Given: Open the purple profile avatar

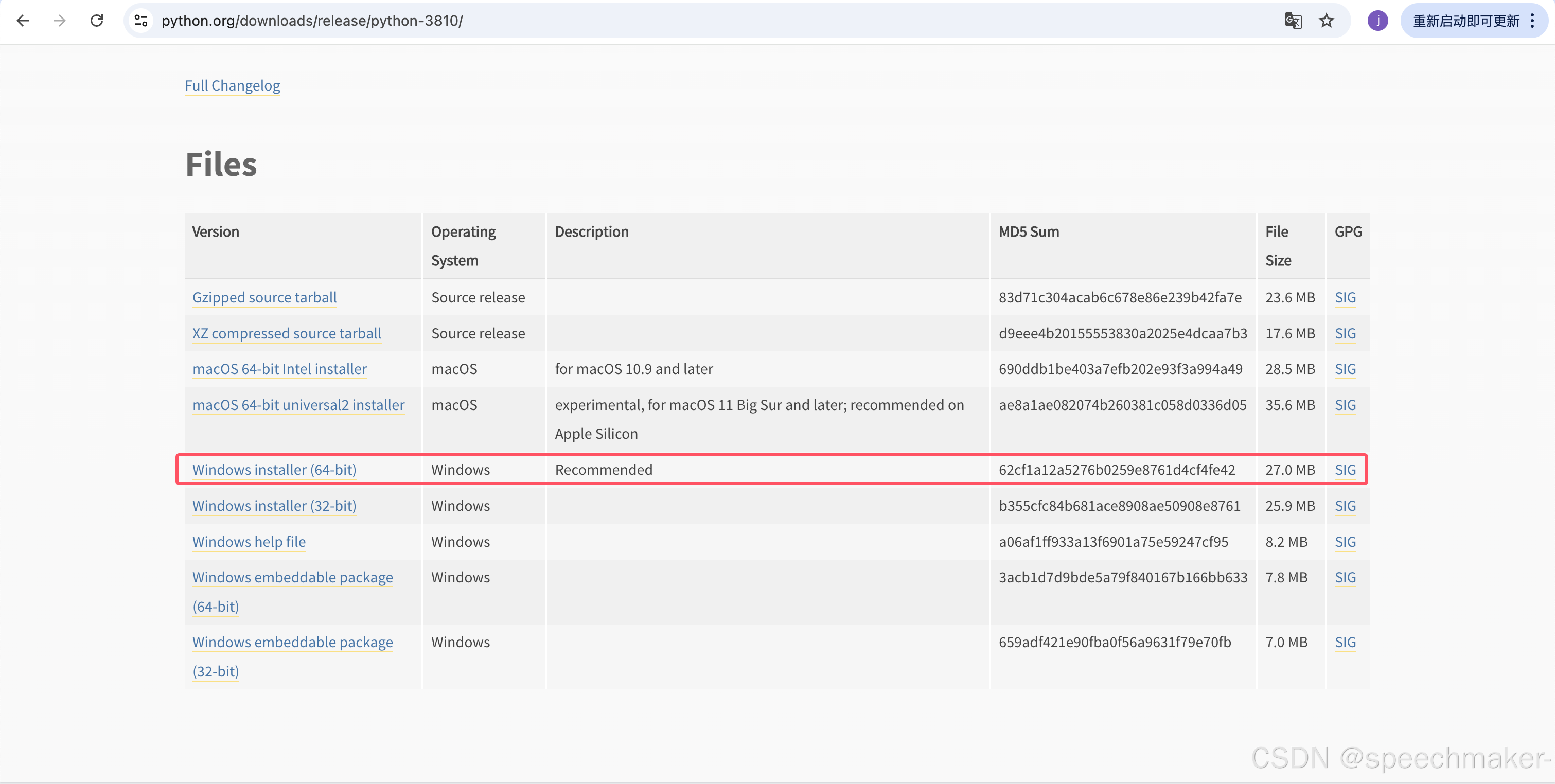Looking at the screenshot, I should (1377, 21).
